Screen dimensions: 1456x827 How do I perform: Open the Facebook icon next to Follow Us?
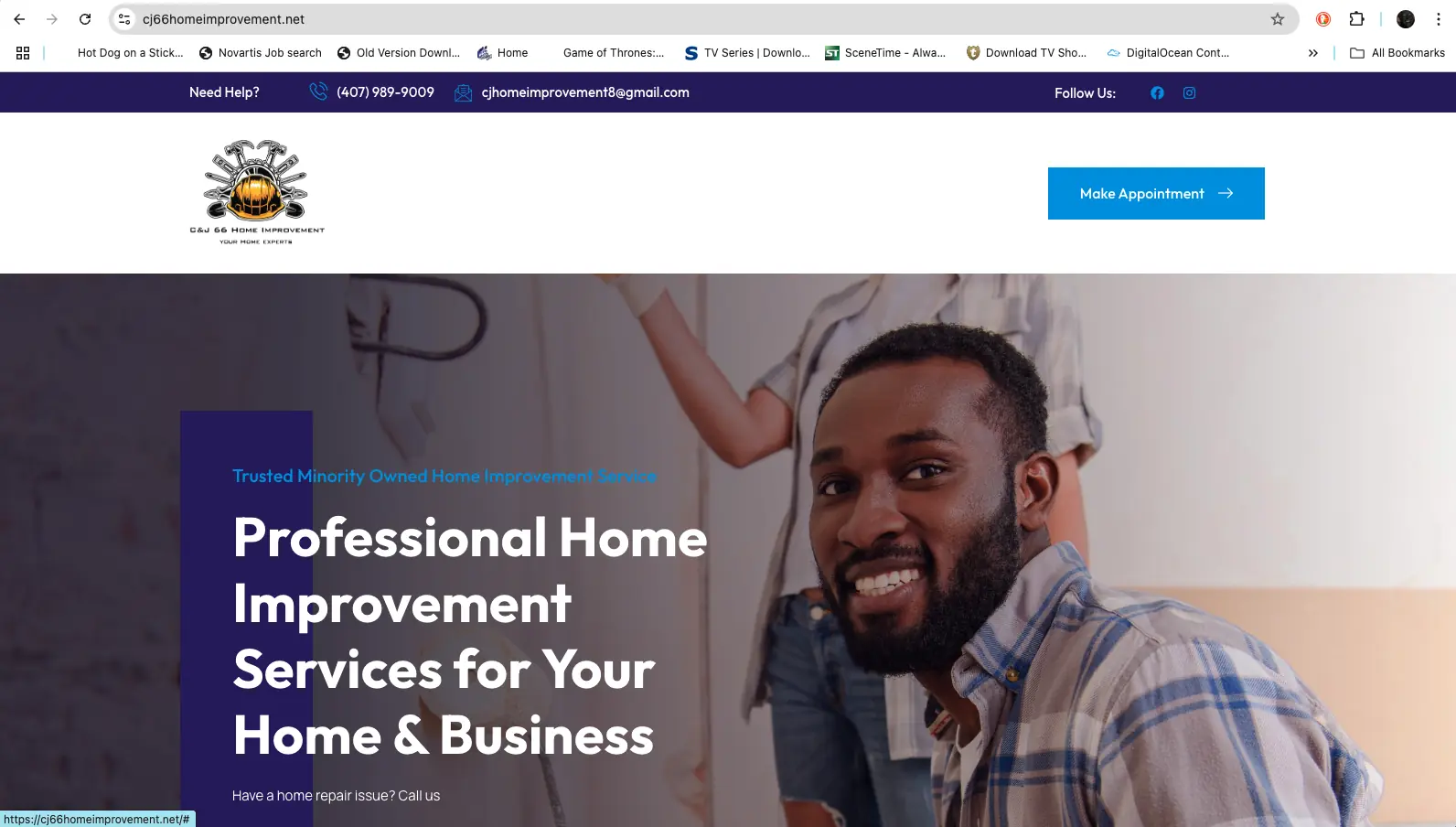[1157, 92]
